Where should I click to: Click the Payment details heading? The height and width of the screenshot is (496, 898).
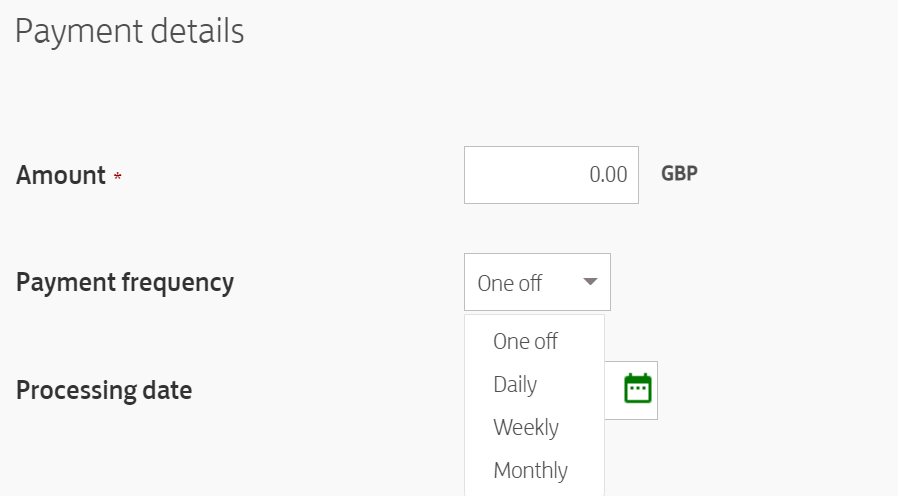(130, 32)
